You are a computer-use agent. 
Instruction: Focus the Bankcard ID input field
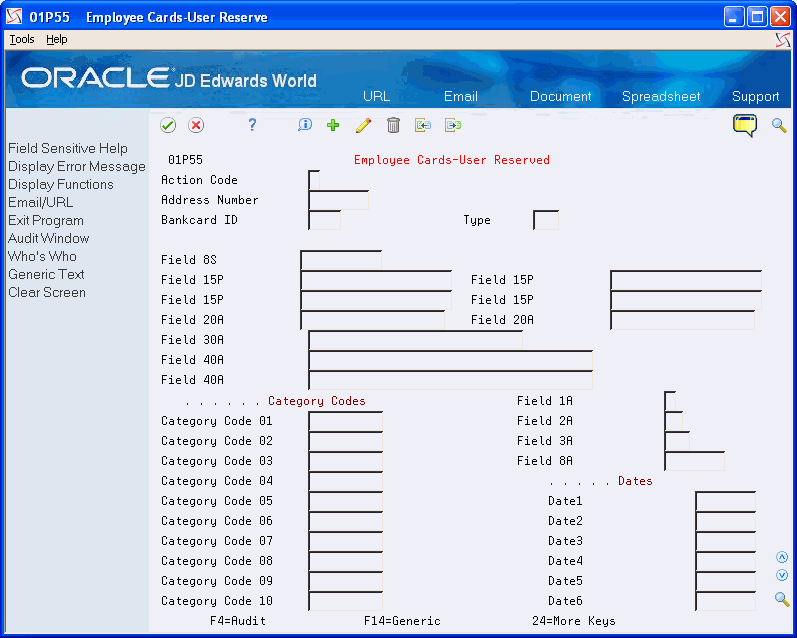324,220
